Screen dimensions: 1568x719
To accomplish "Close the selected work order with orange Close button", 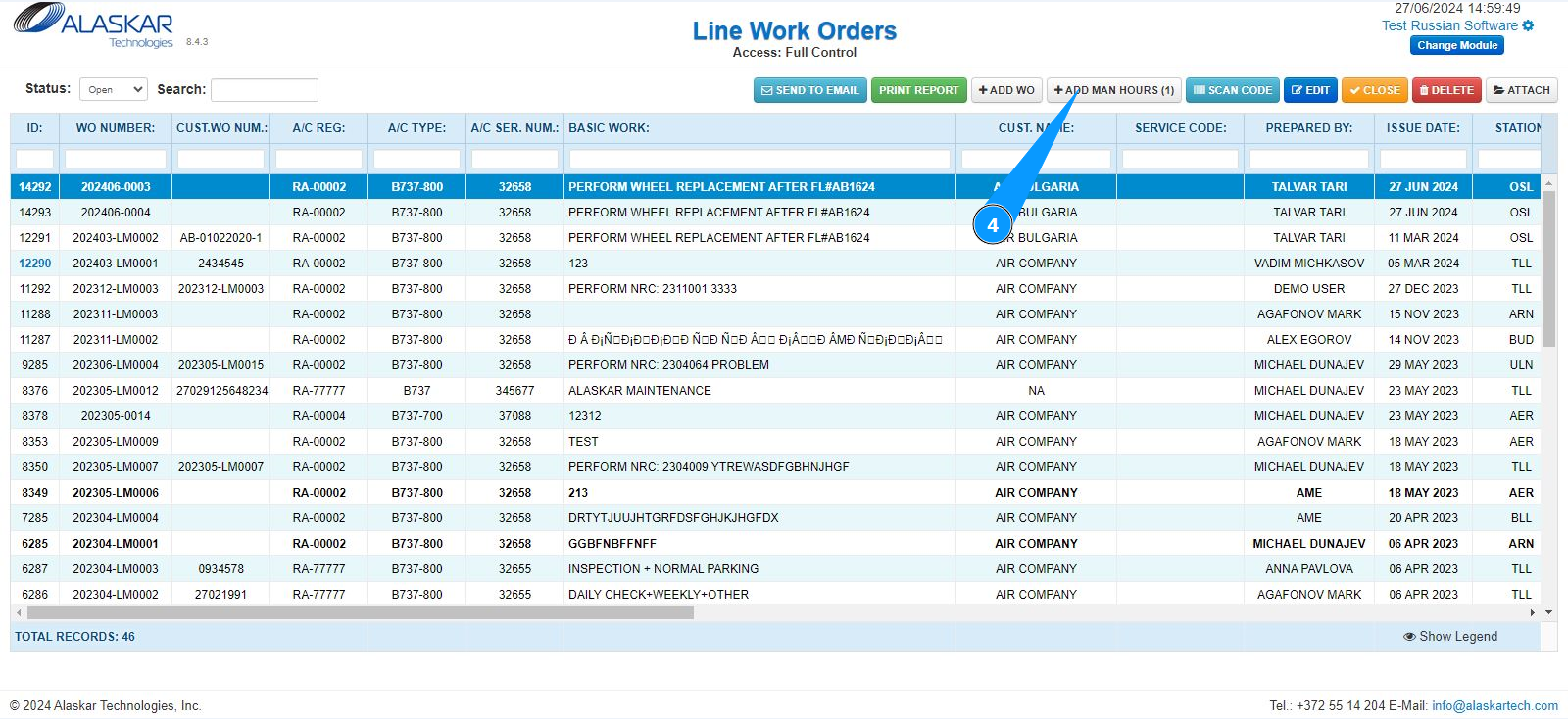I will tap(1375, 90).
